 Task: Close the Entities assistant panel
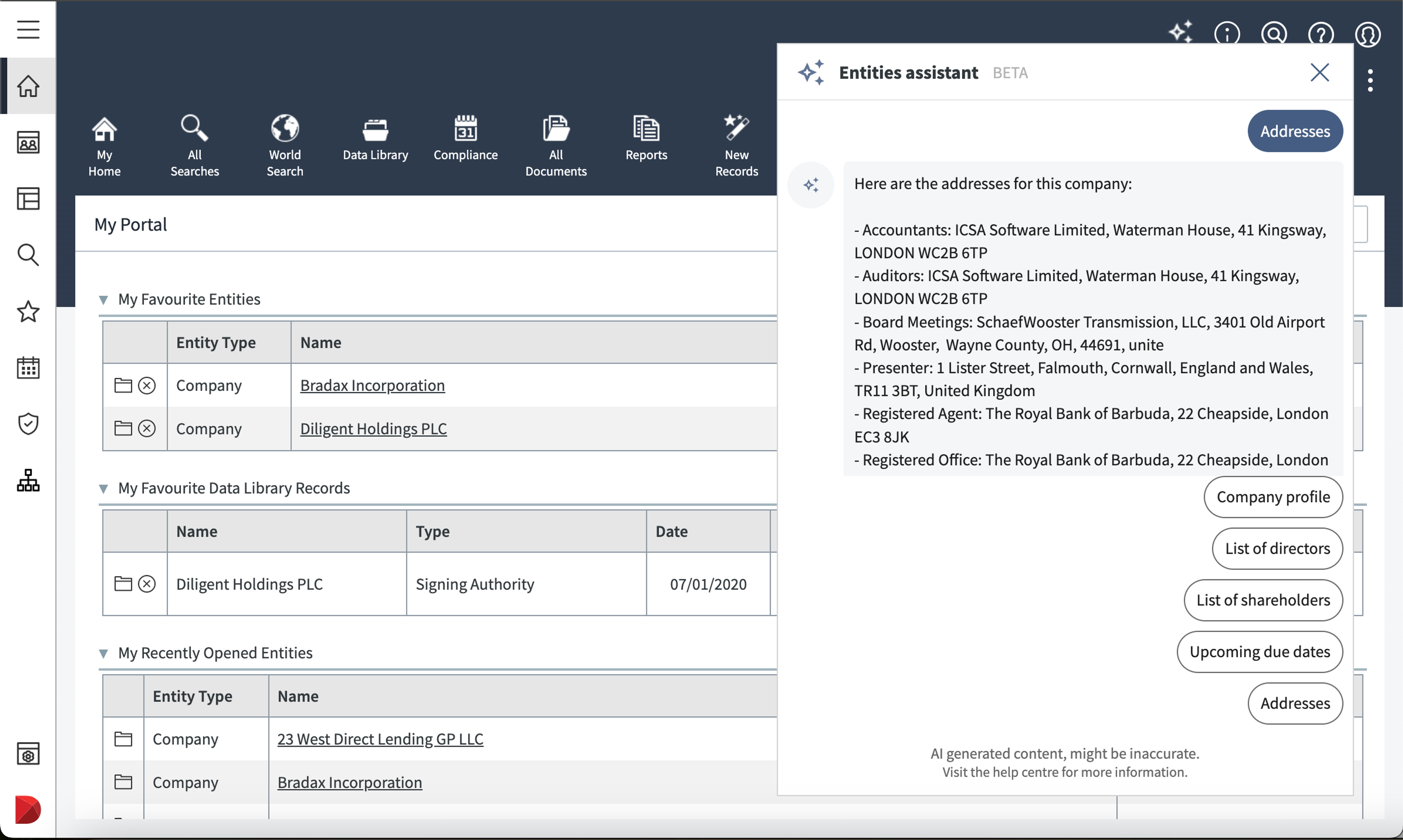(1319, 72)
